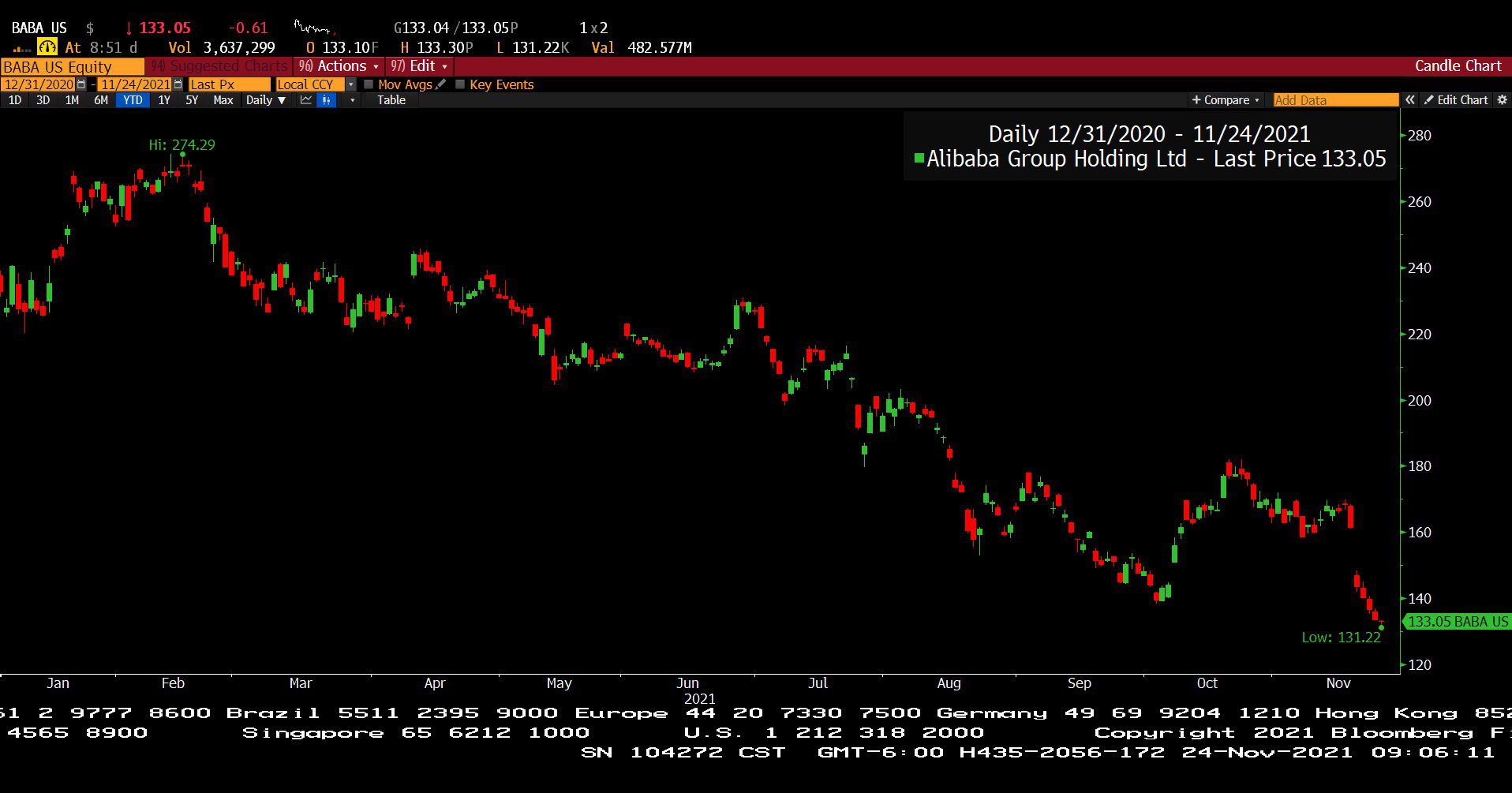Screen dimensions: 1512x793
Task: Click the 1x2 bid/ask size
Action: pyautogui.click(x=593, y=28)
